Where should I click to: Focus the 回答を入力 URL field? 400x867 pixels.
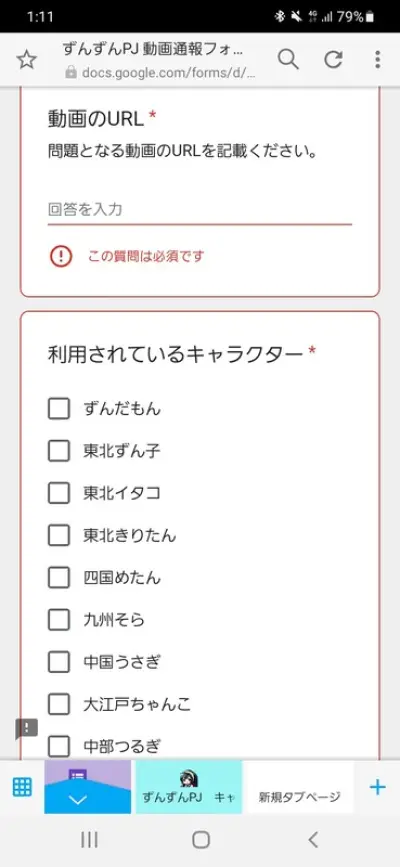click(x=200, y=210)
